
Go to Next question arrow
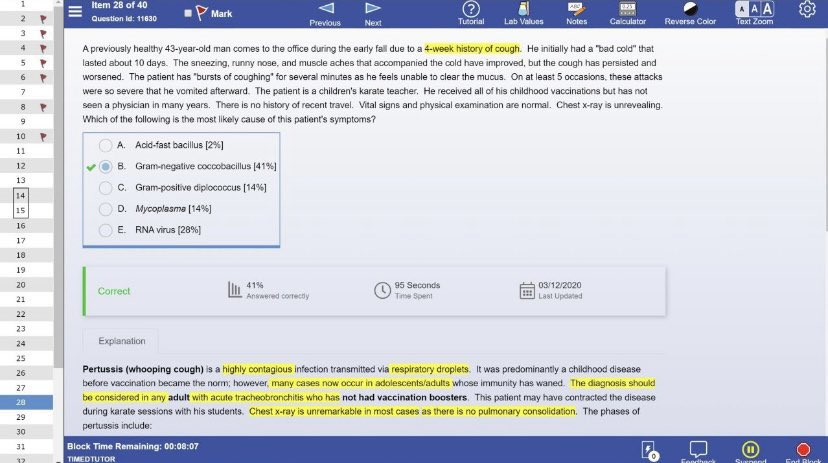click(373, 8)
